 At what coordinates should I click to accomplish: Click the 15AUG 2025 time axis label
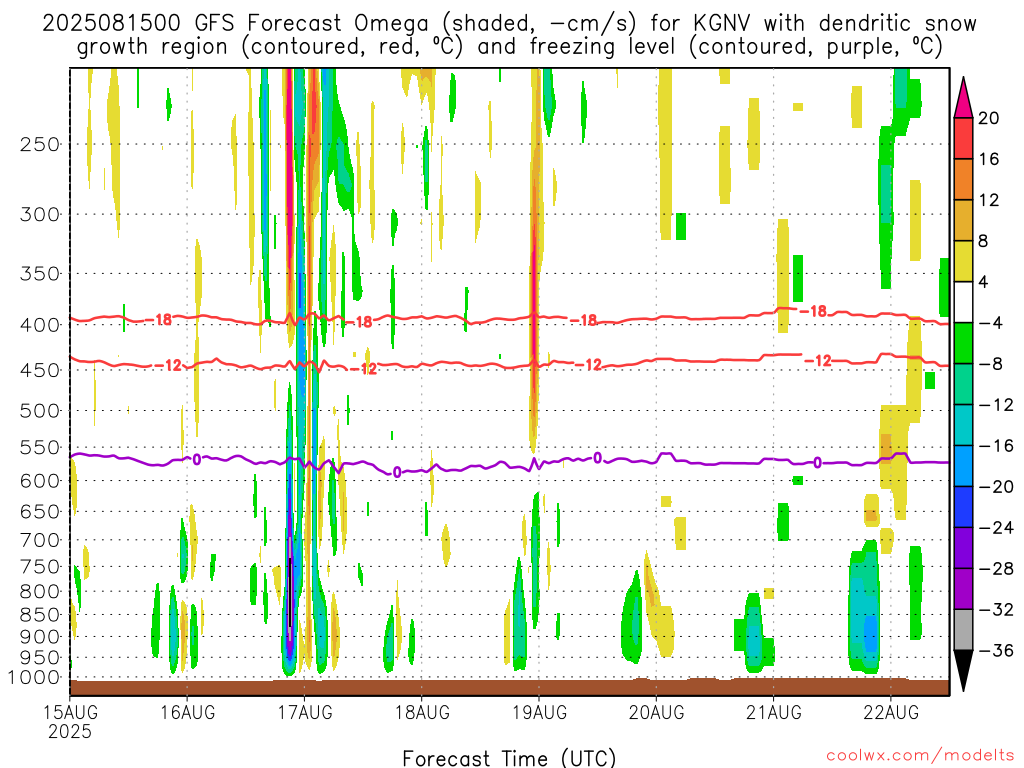click(x=70, y=722)
